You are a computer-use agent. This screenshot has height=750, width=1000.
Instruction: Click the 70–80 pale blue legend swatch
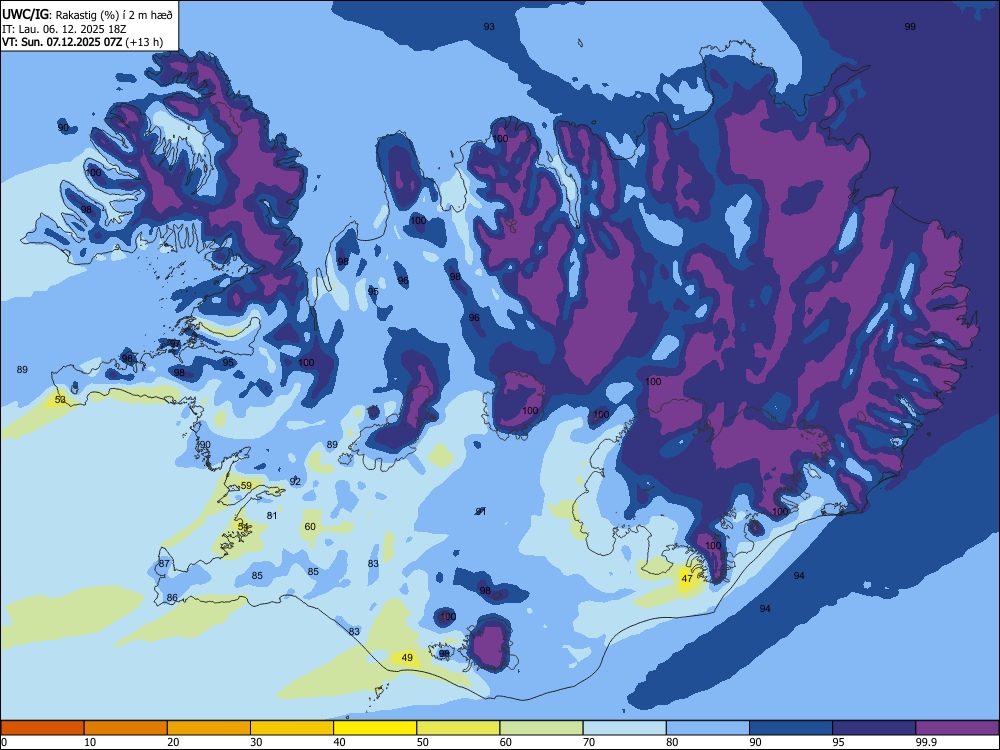[x=625, y=728]
